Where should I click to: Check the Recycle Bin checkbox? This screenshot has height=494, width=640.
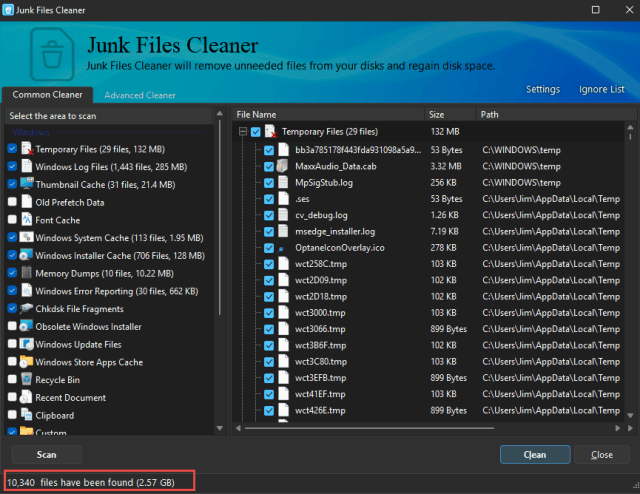pyautogui.click(x=12, y=379)
